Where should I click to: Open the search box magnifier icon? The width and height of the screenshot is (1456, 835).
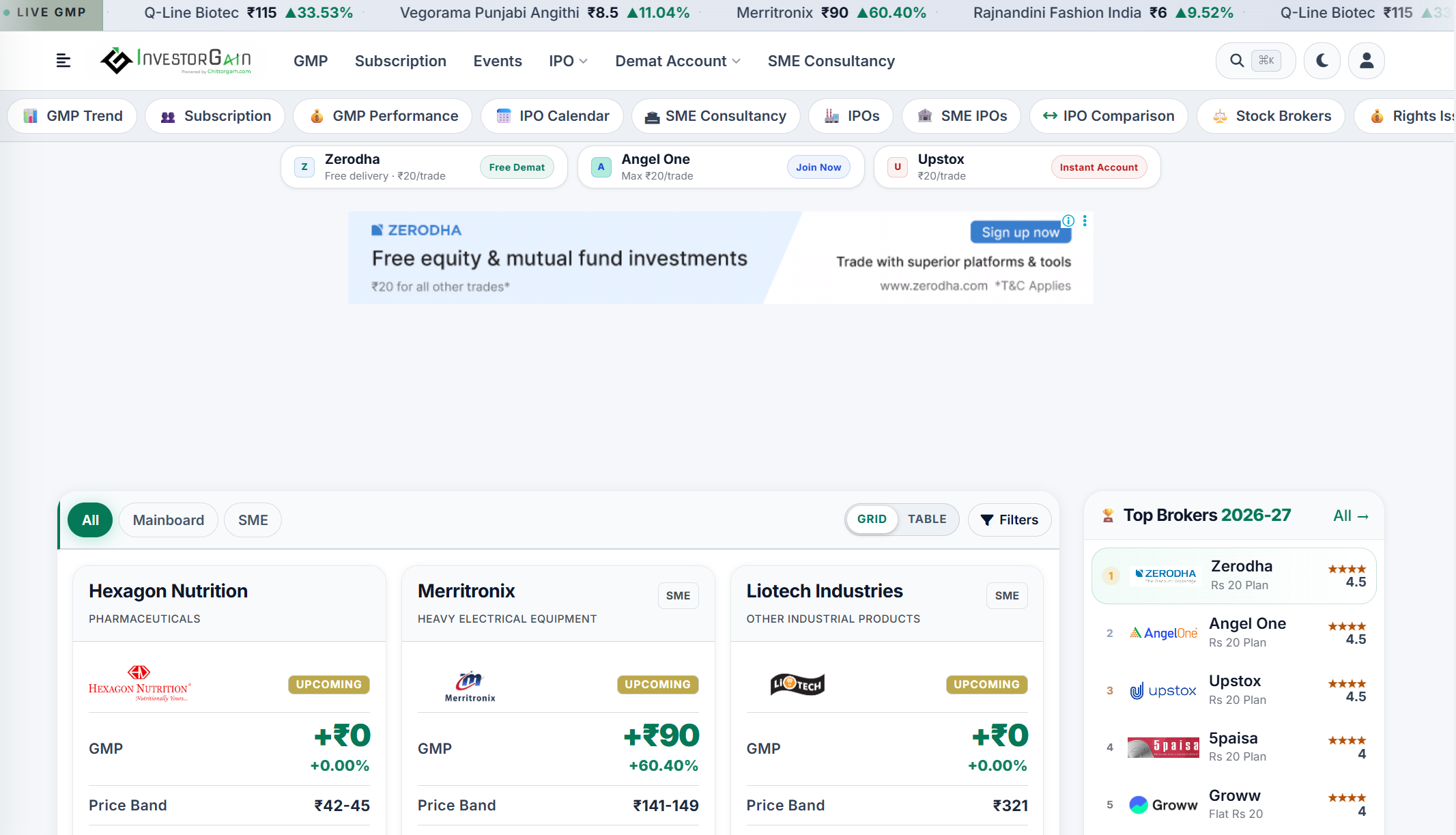pos(1236,61)
